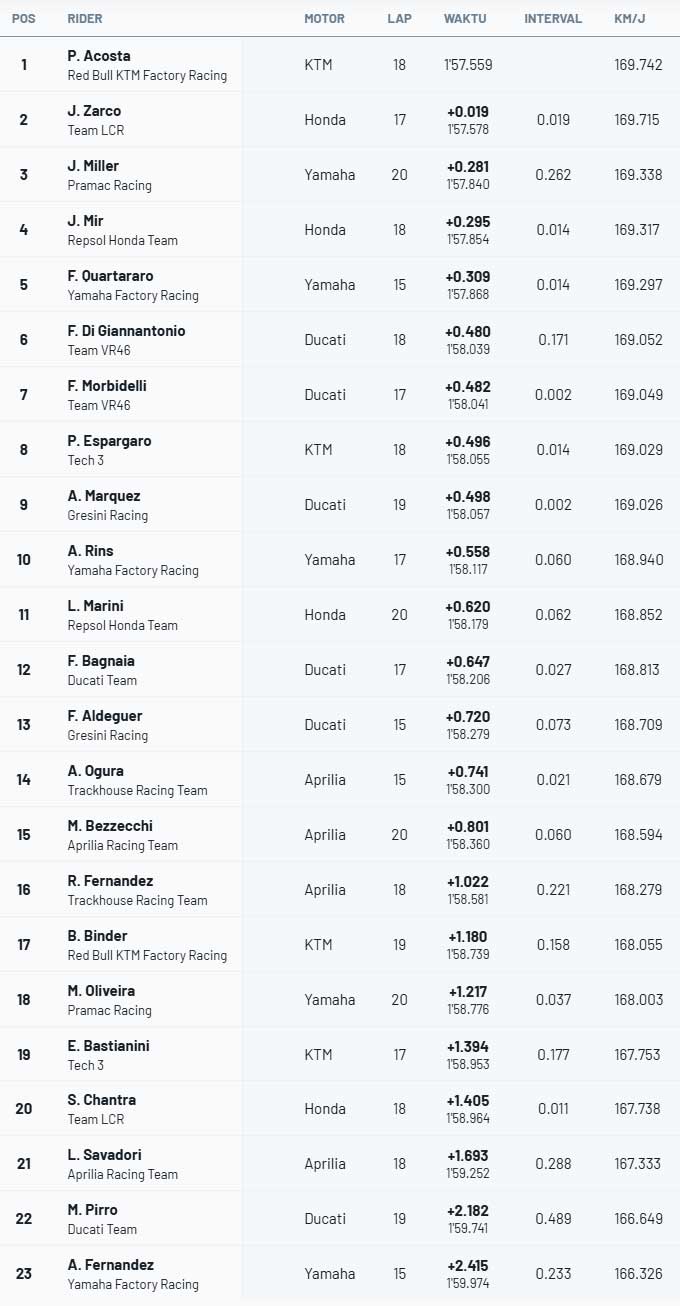Click the MOTOR column header
This screenshot has height=1306, width=680.
click(x=324, y=19)
